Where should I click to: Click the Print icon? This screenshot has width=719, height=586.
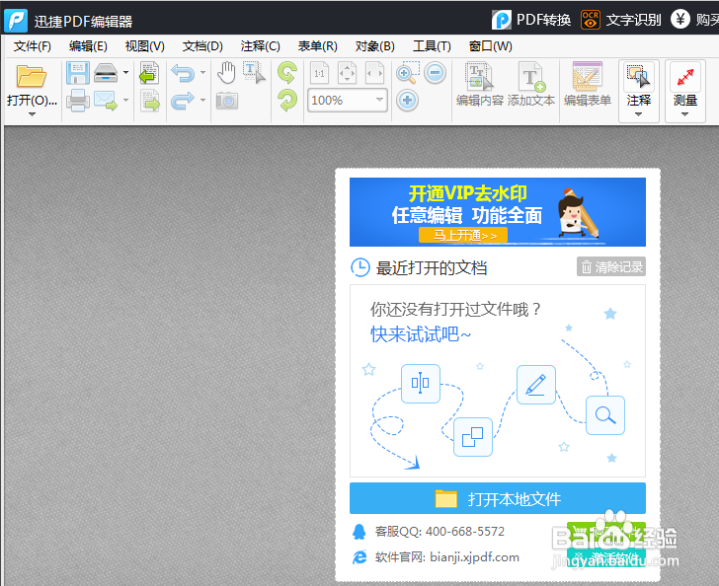point(77,100)
